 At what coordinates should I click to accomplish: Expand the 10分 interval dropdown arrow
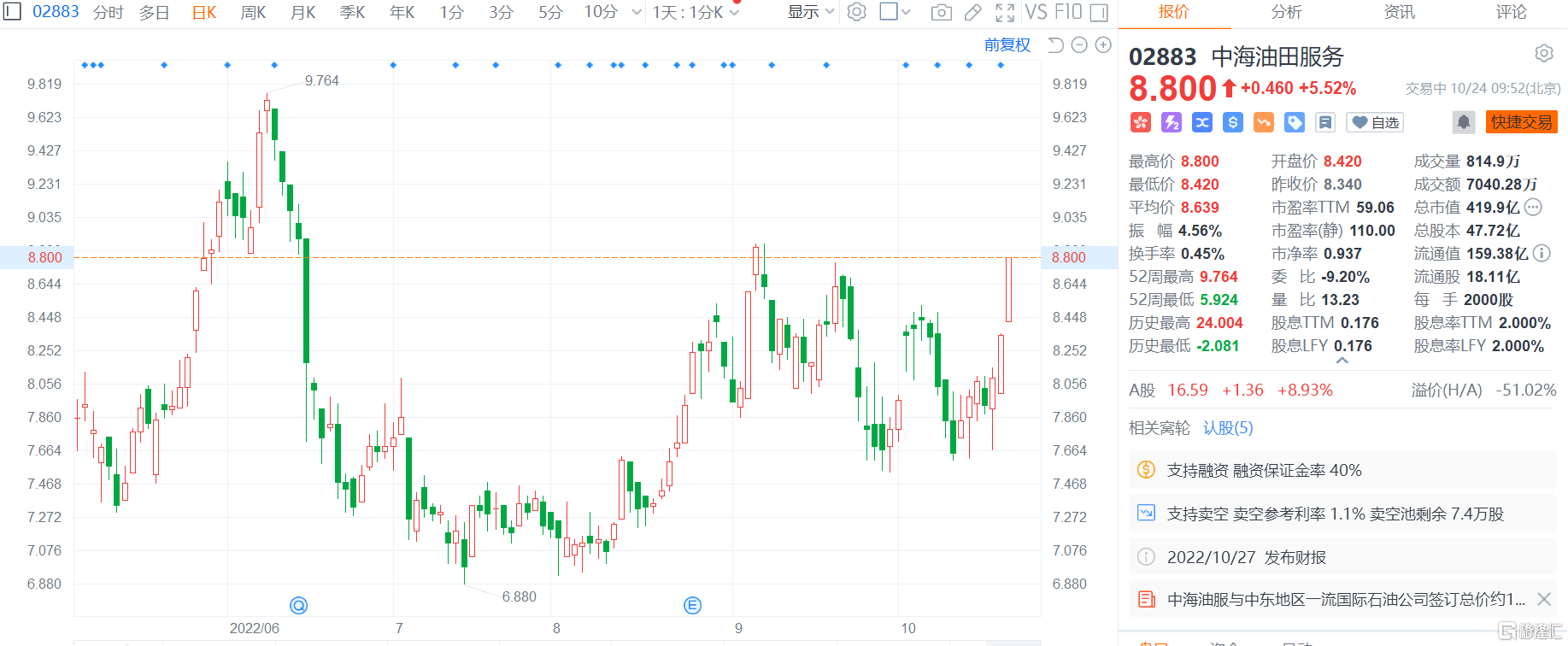pos(637,12)
